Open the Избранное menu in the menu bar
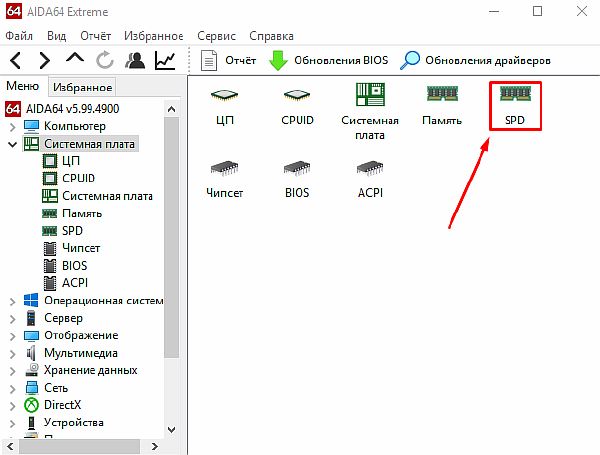Viewport: 600px width, 455px height. 153,36
